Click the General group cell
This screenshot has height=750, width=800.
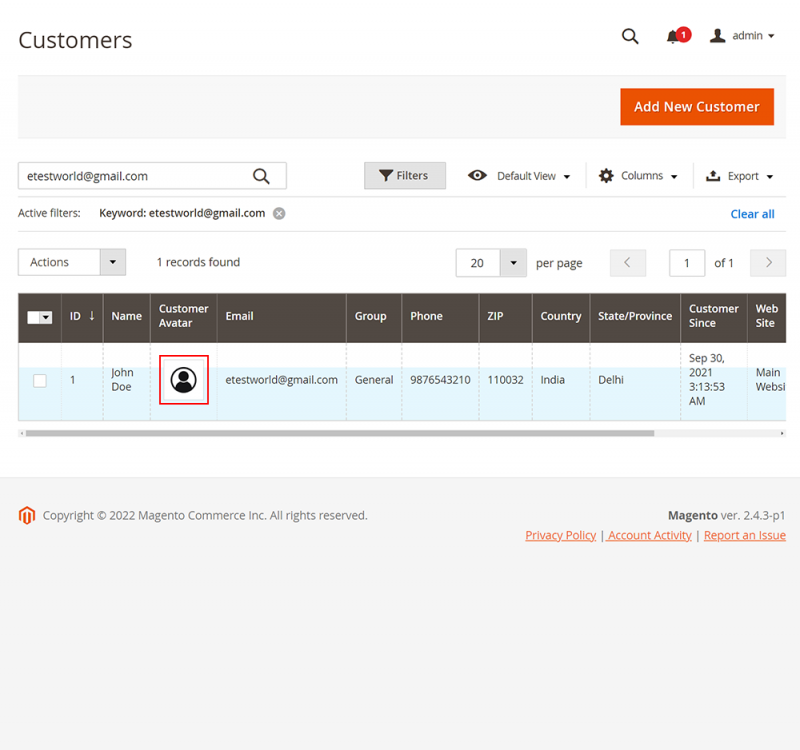(373, 380)
